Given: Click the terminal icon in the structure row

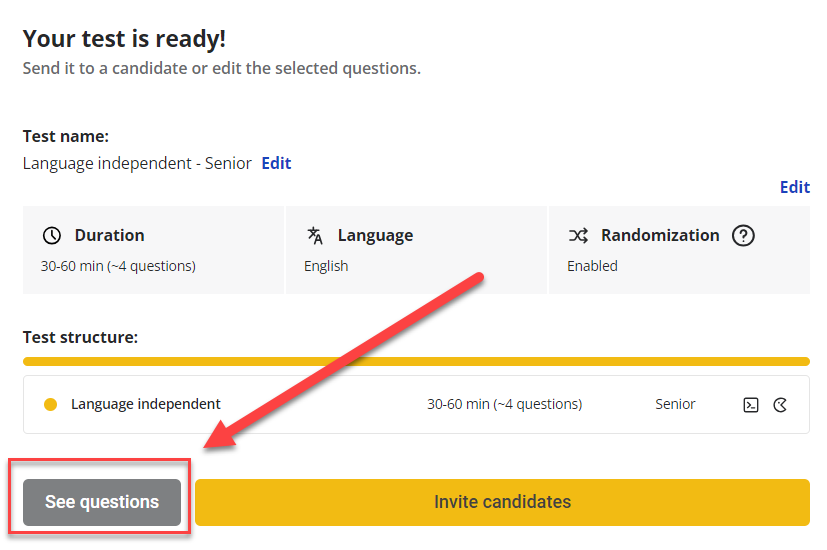Looking at the screenshot, I should (x=751, y=405).
